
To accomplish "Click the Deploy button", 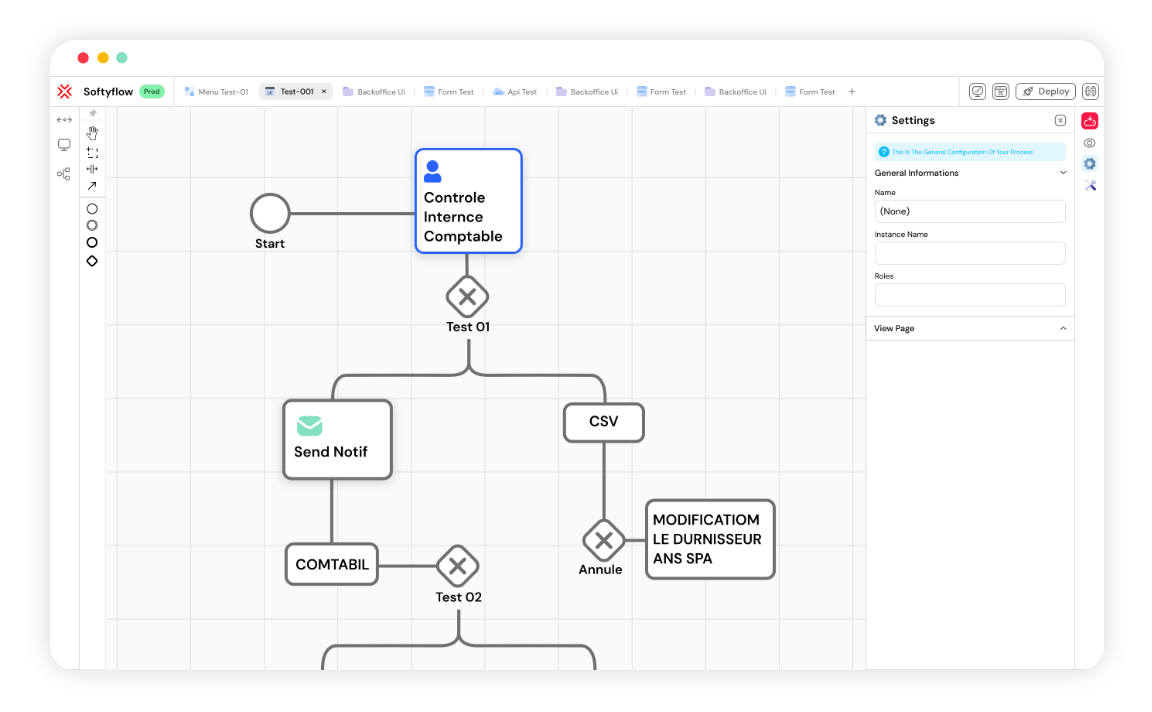I will point(1045,91).
